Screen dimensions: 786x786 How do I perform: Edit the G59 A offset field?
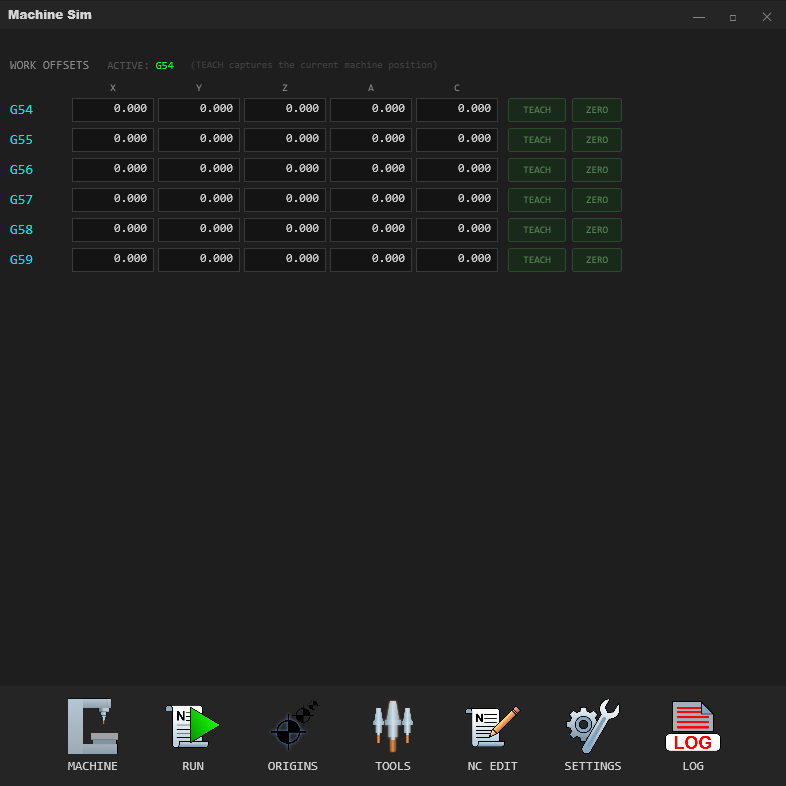pos(371,260)
